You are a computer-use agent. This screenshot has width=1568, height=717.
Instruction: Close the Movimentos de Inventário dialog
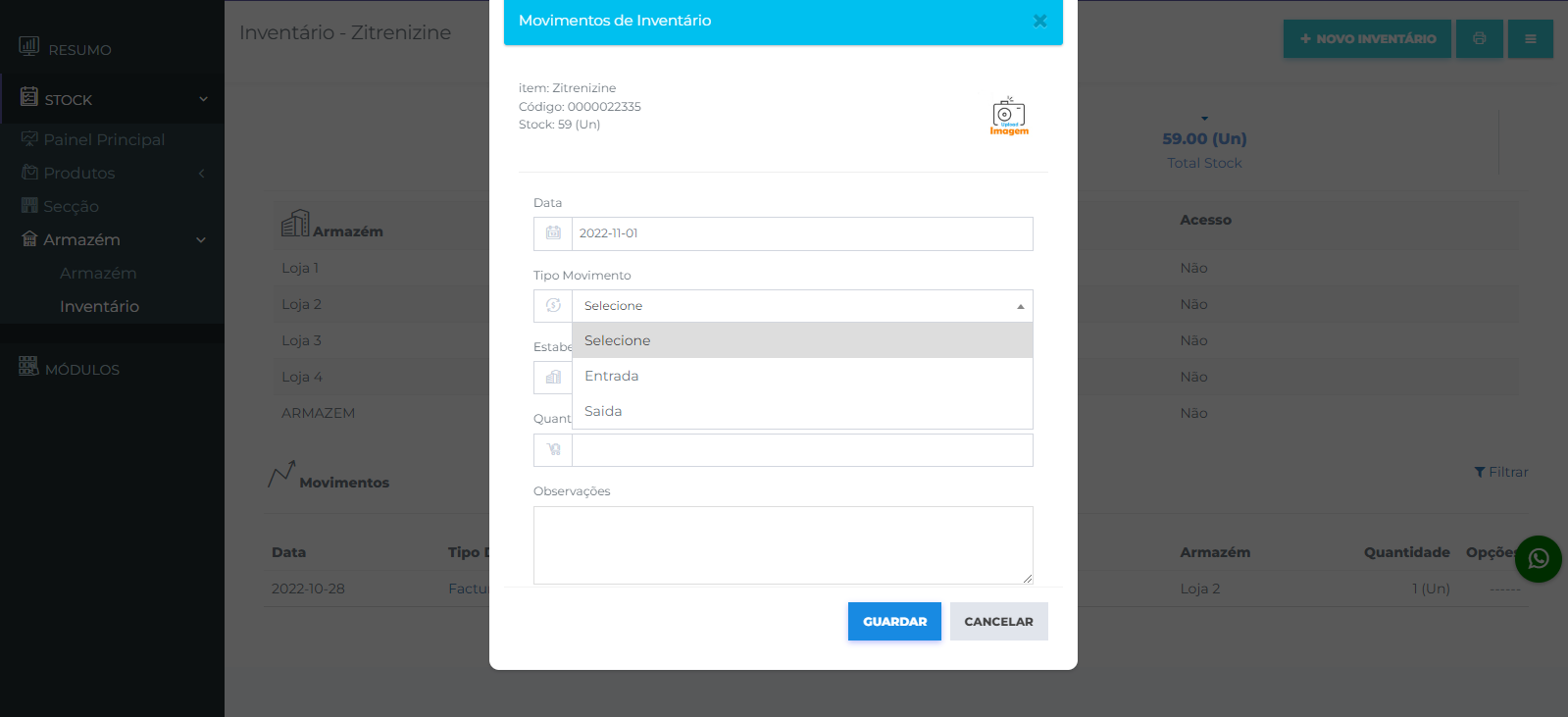point(1039,21)
